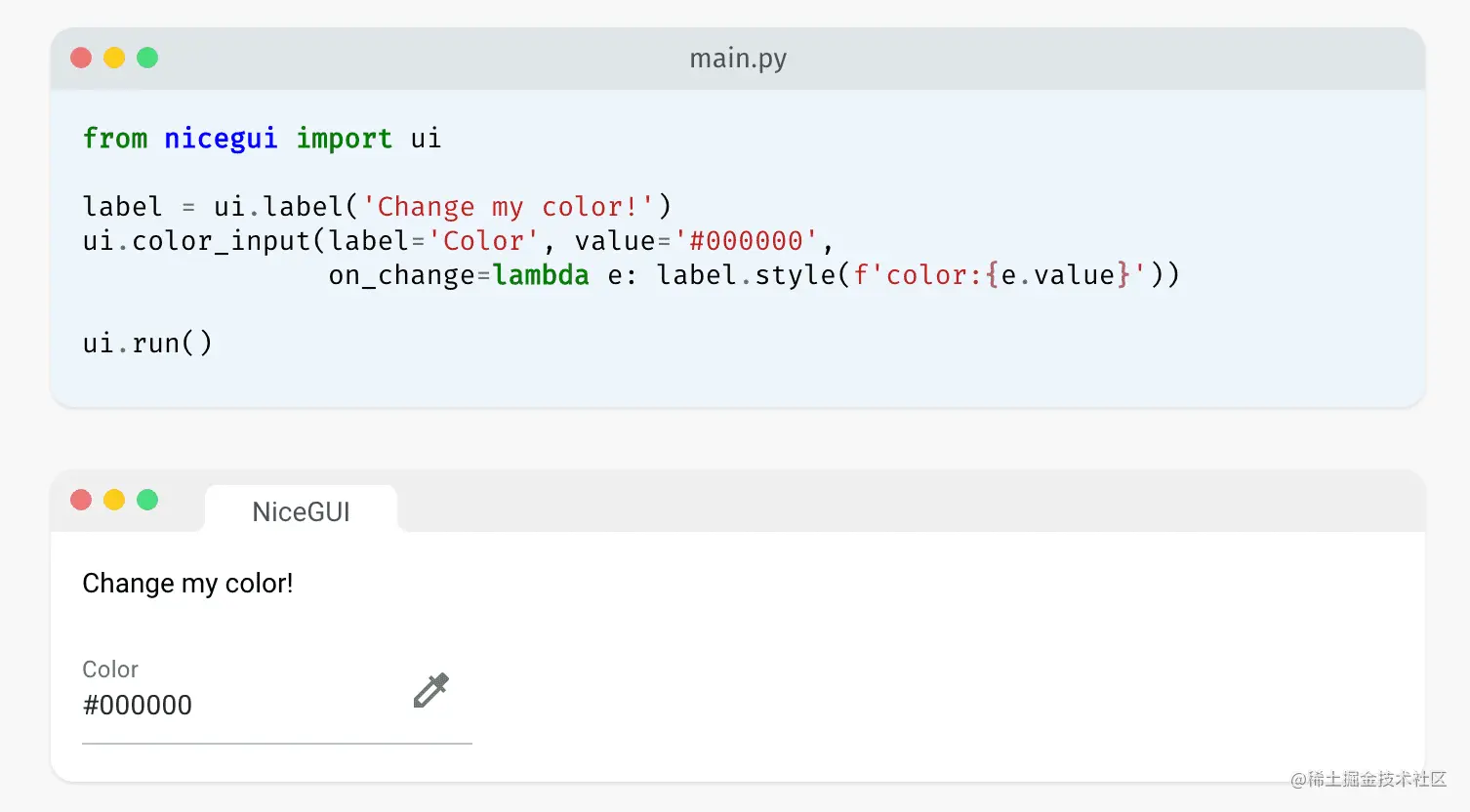Maximize the NiceGUI window with green dot
This screenshot has width=1470, height=812.
(x=147, y=500)
